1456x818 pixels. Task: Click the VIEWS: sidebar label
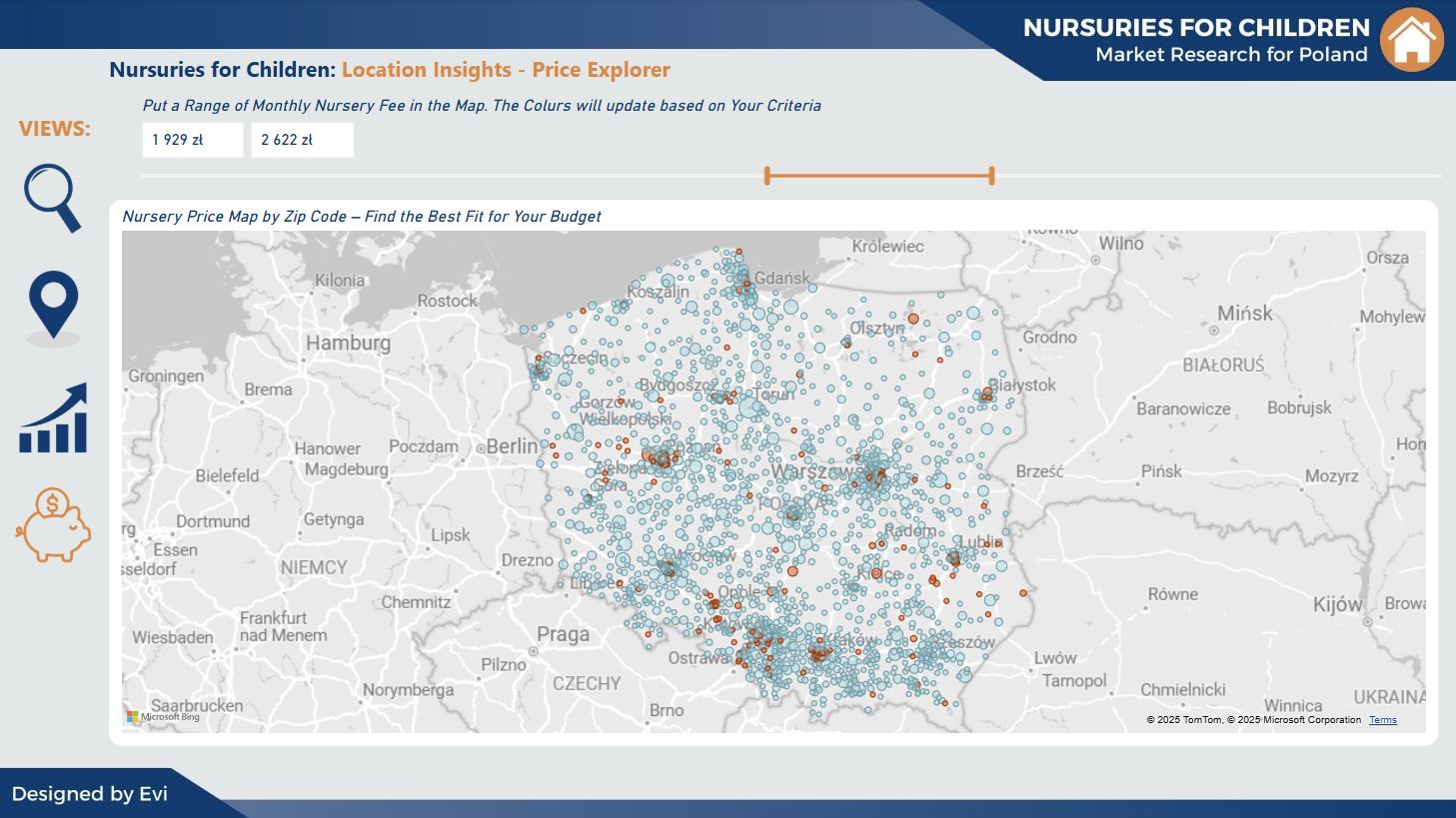click(x=54, y=129)
